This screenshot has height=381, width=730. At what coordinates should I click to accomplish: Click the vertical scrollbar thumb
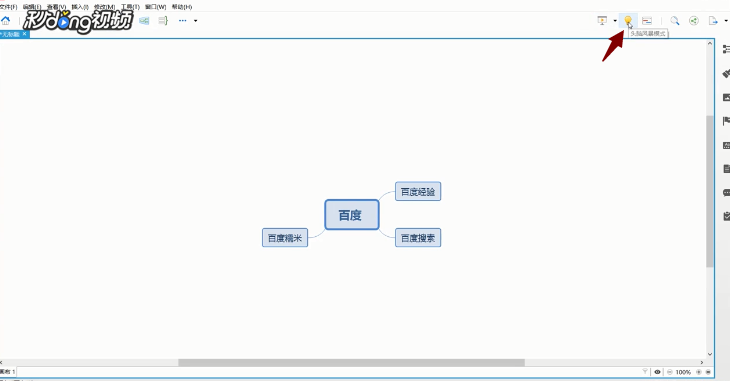(x=710, y=191)
